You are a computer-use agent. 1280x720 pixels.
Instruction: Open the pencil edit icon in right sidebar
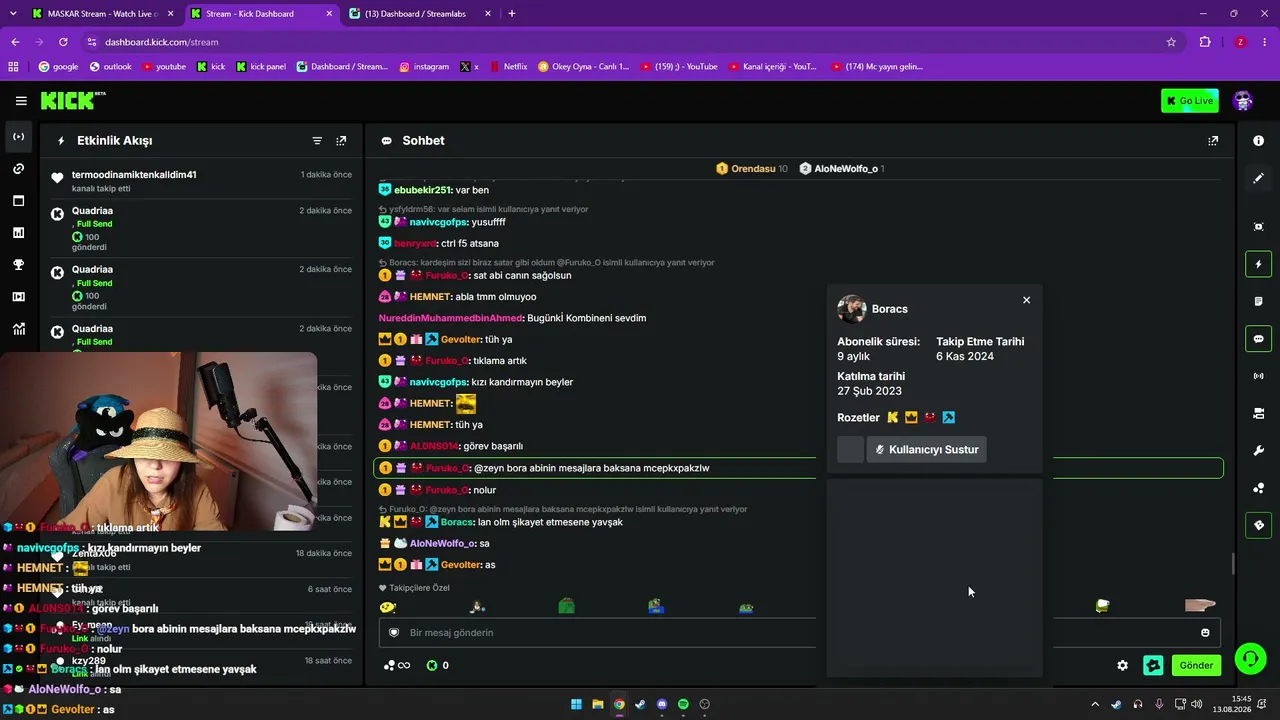click(1259, 178)
